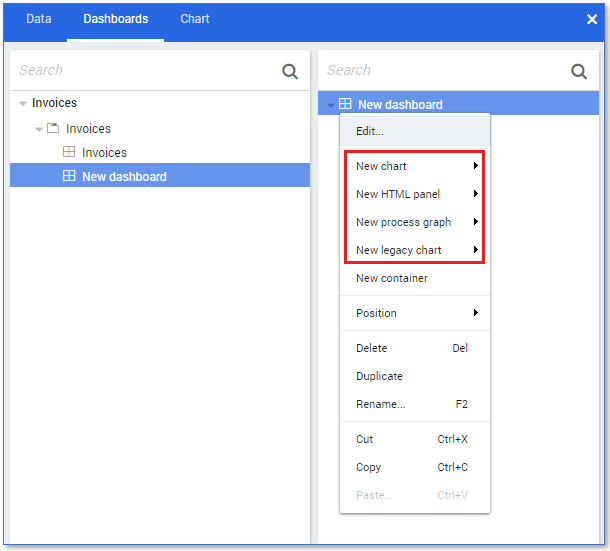Choose New container menu entry
The height and width of the screenshot is (551, 610).
point(392,278)
